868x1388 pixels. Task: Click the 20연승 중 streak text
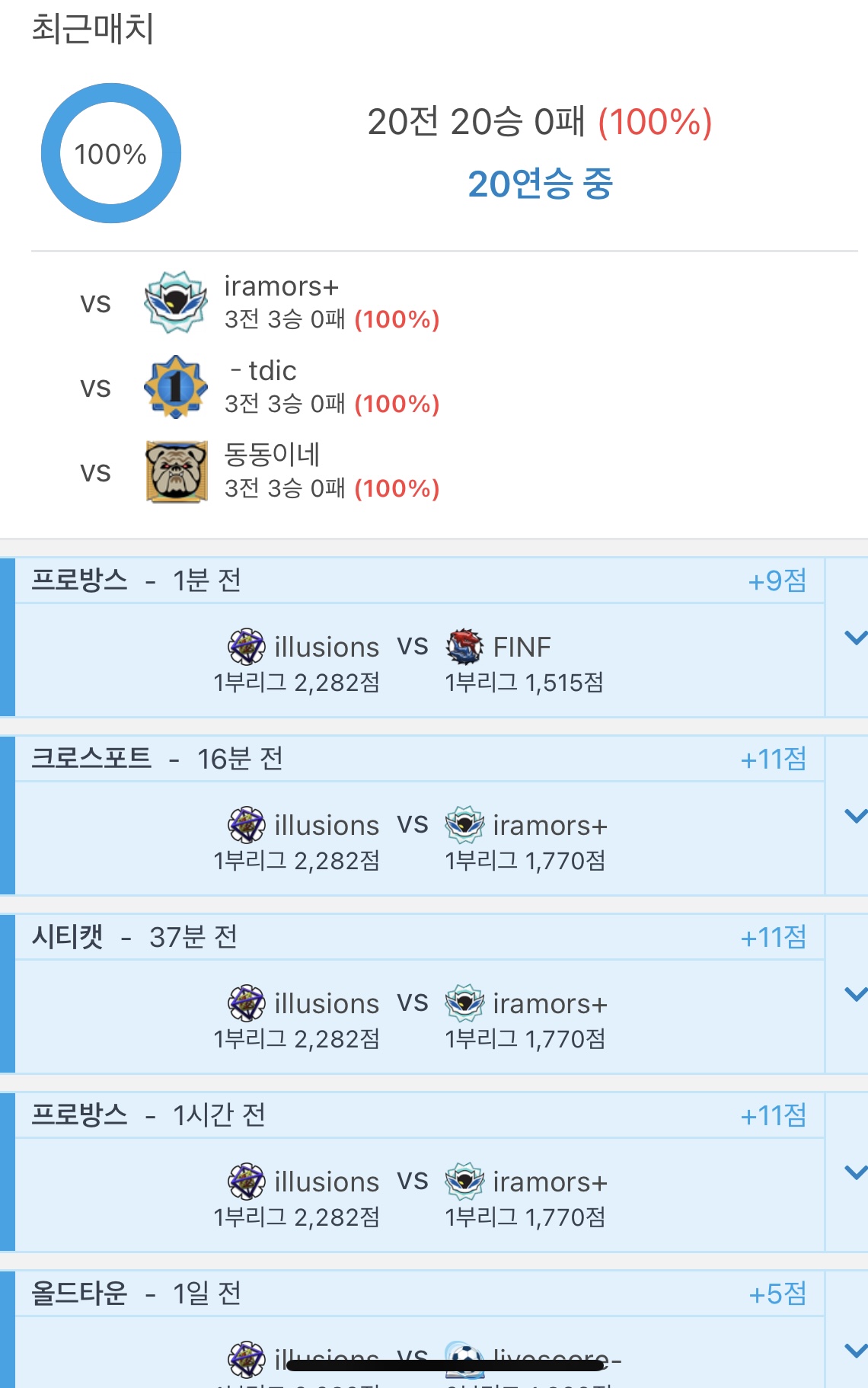[540, 184]
